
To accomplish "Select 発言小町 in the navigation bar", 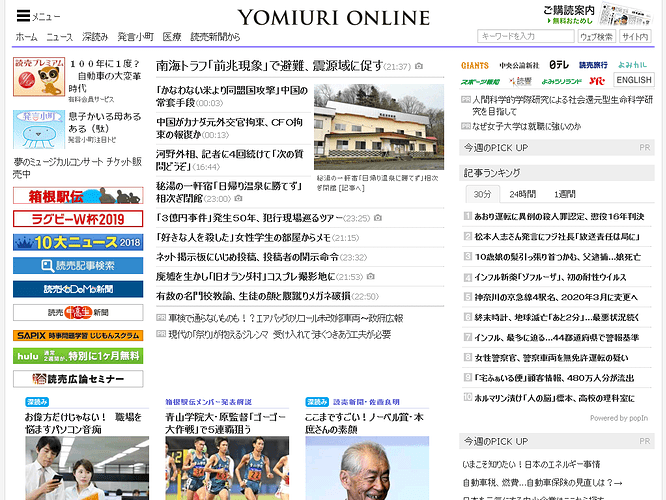I will click(135, 37).
